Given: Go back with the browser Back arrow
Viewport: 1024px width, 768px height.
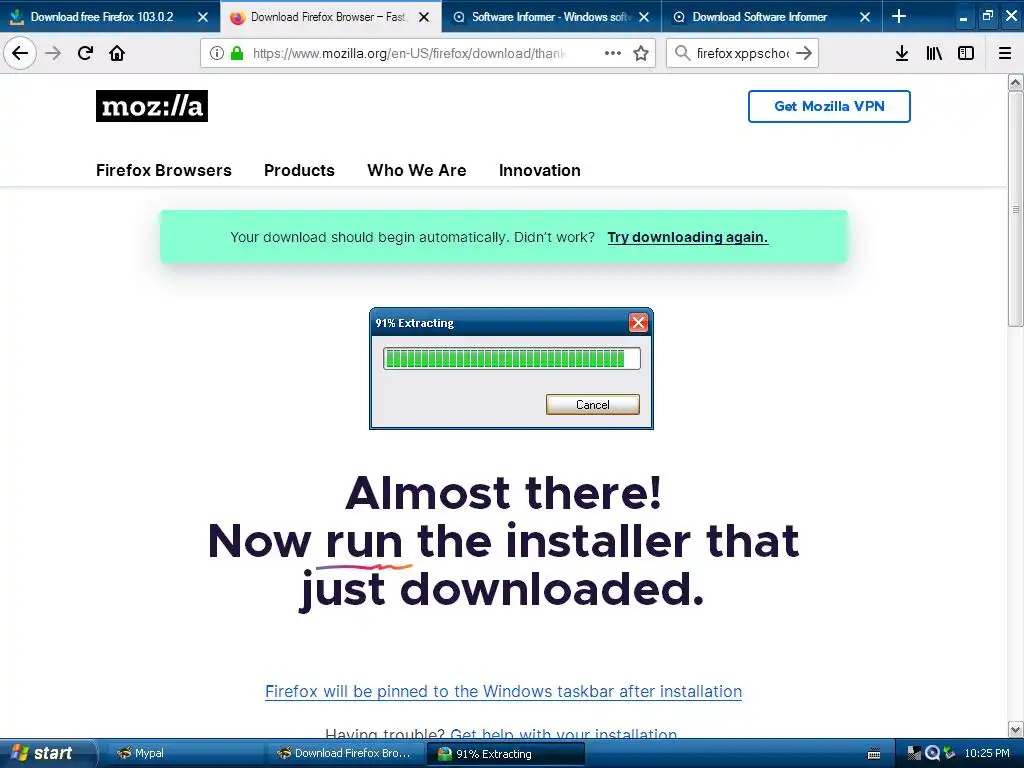Looking at the screenshot, I should [20, 53].
